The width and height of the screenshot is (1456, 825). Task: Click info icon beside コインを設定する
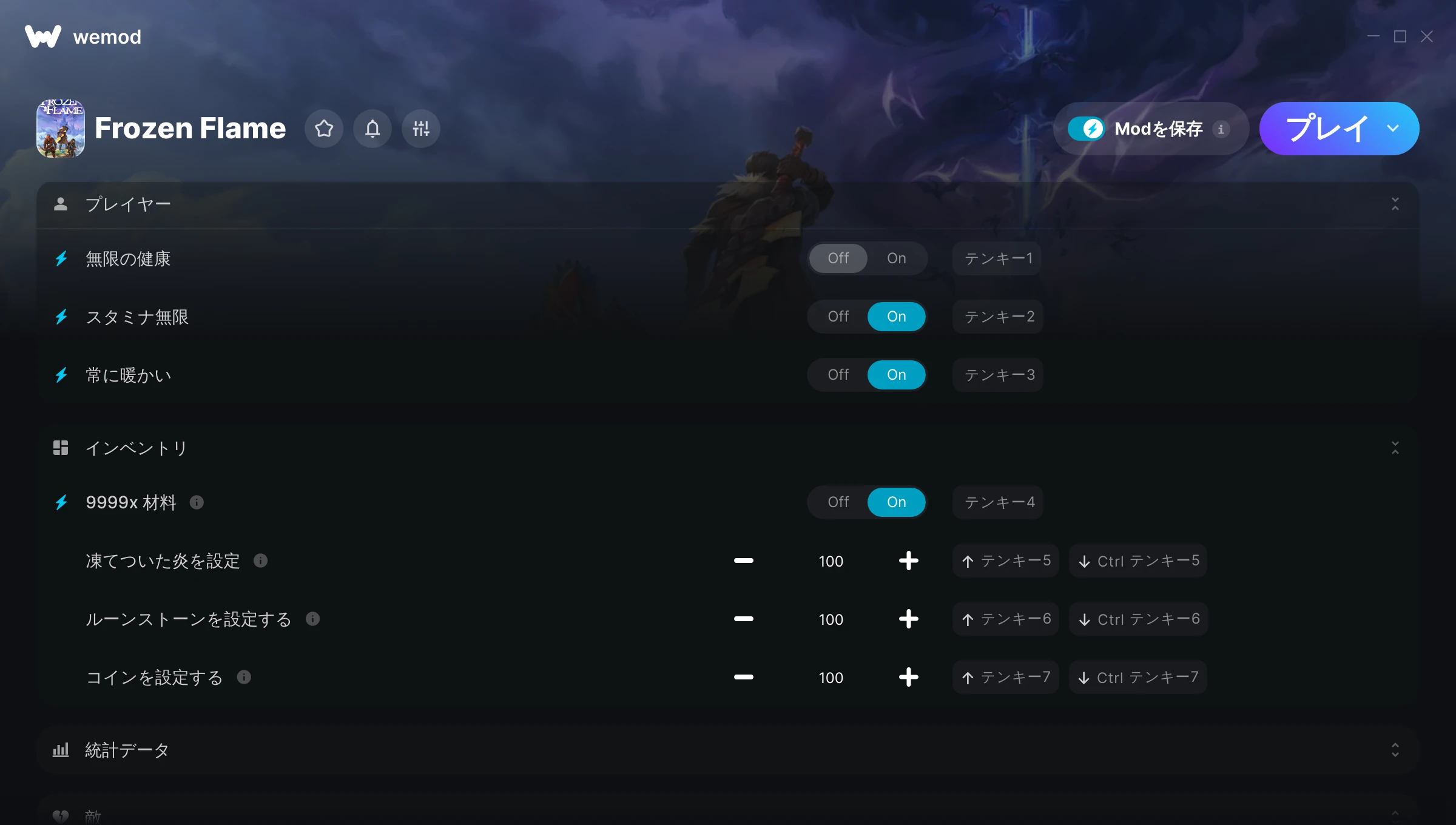(244, 677)
